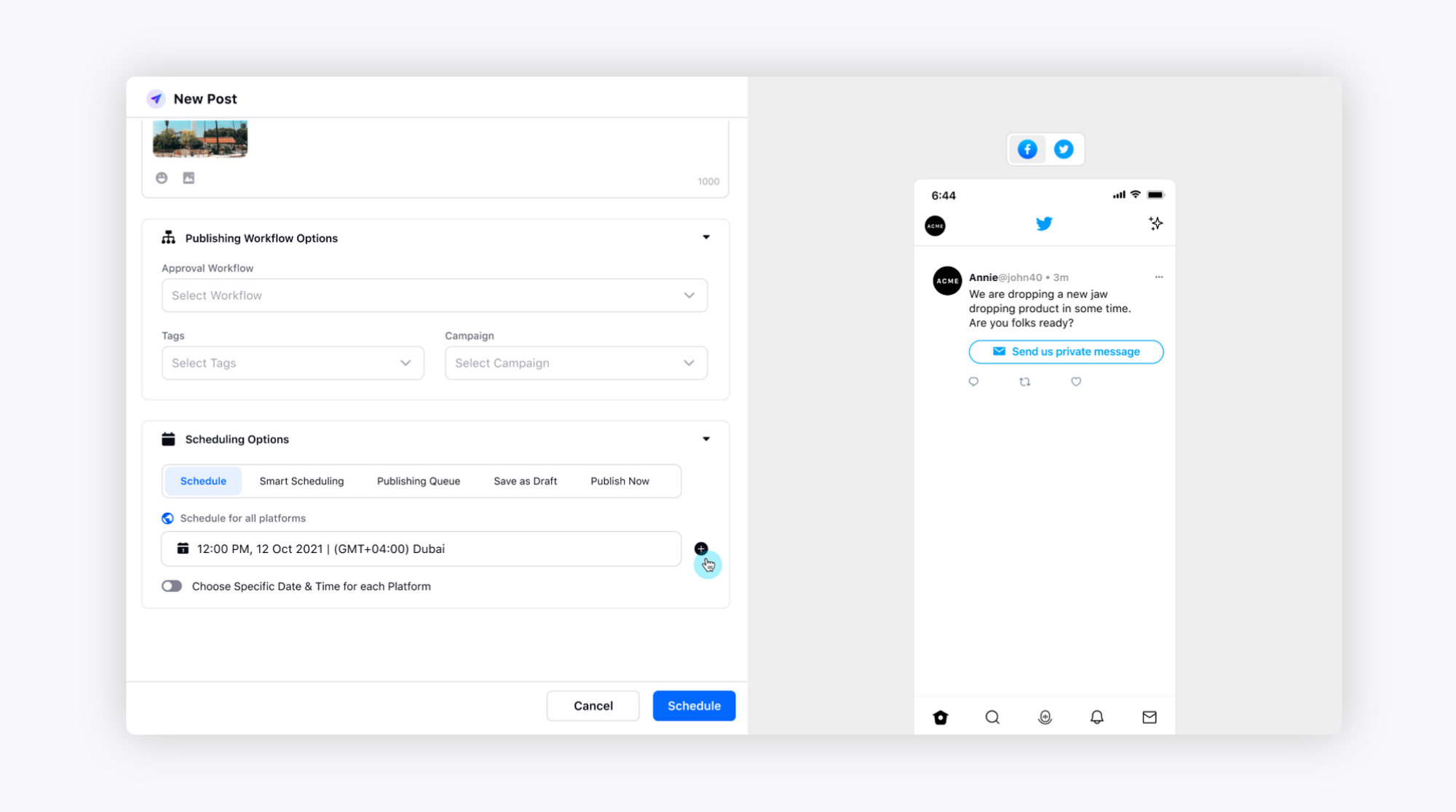
Task: Switch to Smart Scheduling tab
Action: coord(301,481)
